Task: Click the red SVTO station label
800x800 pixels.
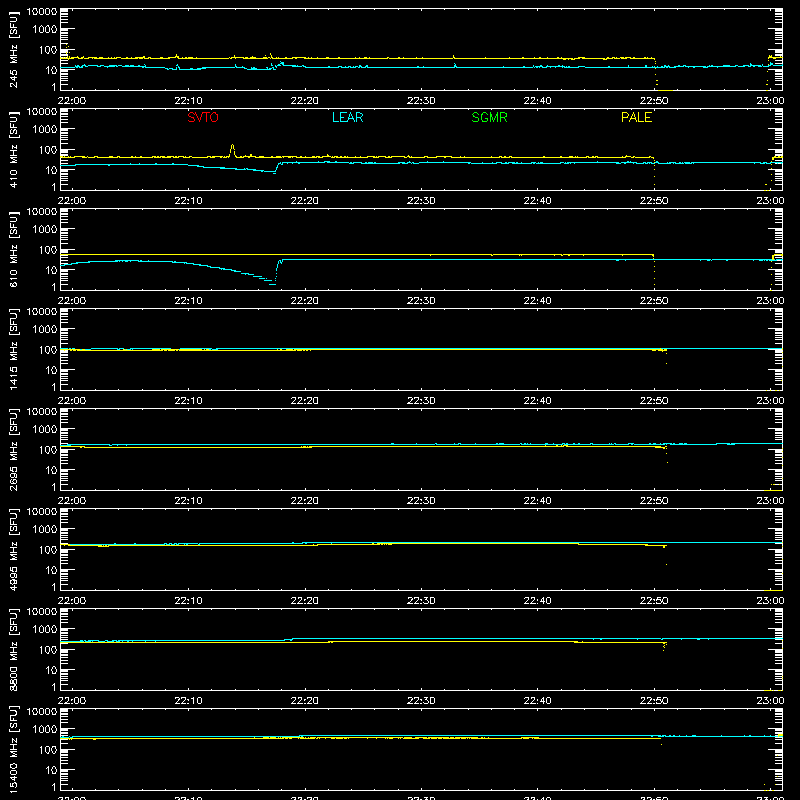Action: (x=203, y=117)
